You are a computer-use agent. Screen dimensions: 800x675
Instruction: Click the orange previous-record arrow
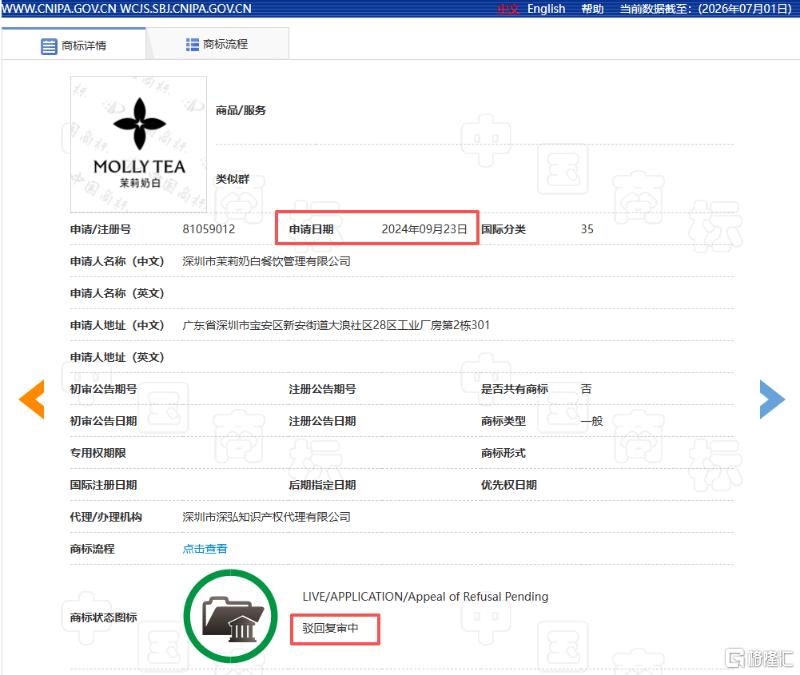click(x=32, y=399)
